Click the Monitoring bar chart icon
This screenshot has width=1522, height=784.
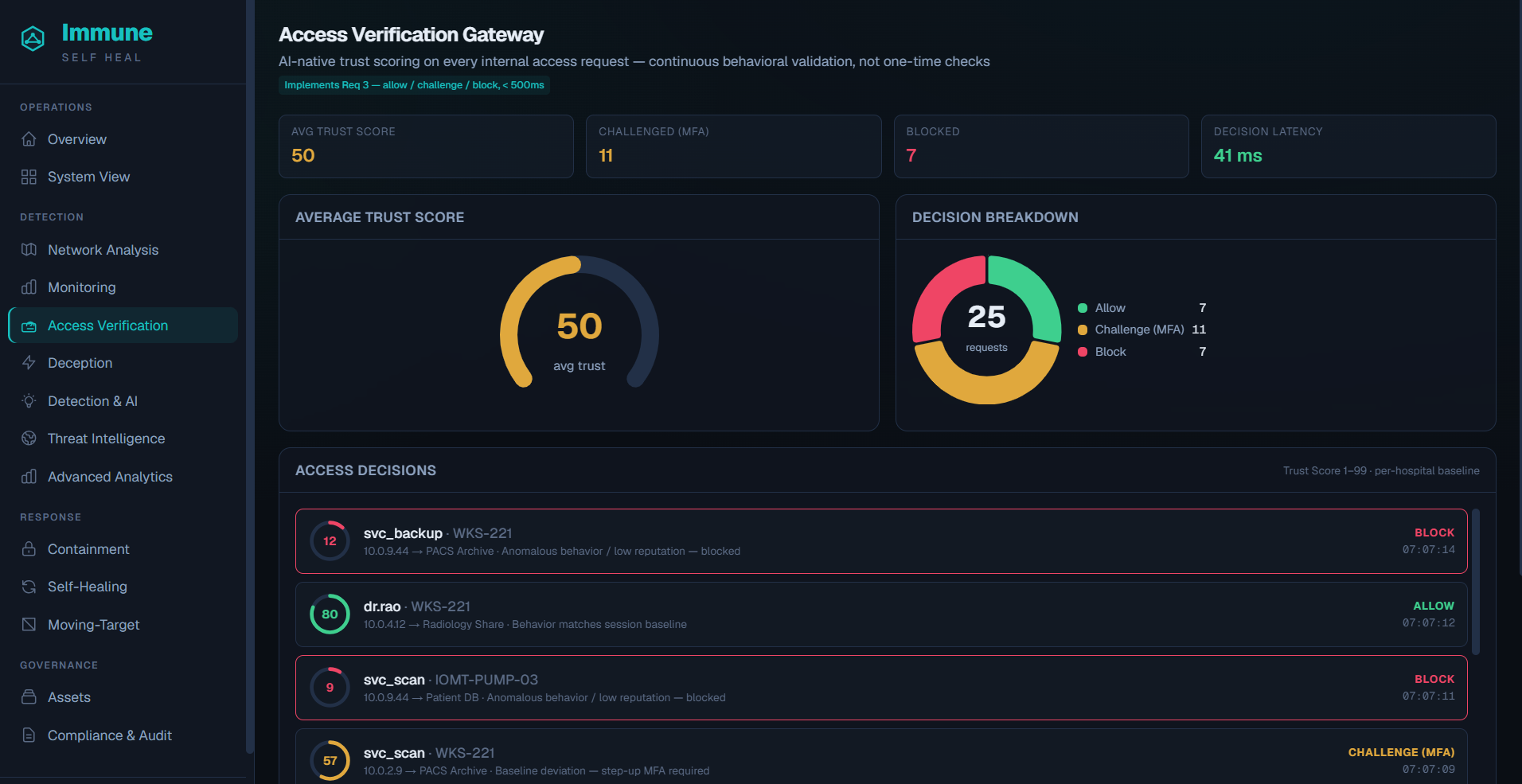[x=29, y=287]
